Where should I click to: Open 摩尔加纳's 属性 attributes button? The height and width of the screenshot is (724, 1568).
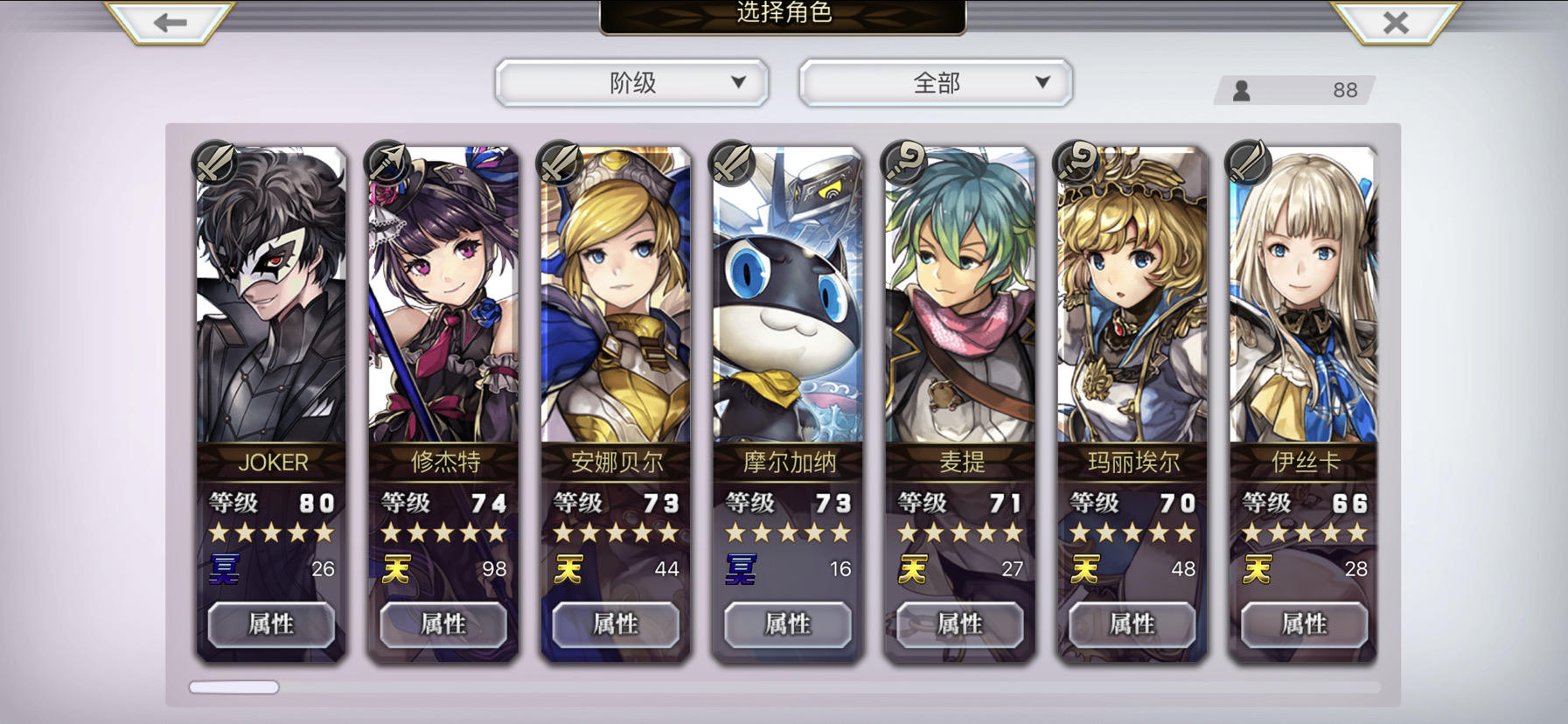click(788, 624)
